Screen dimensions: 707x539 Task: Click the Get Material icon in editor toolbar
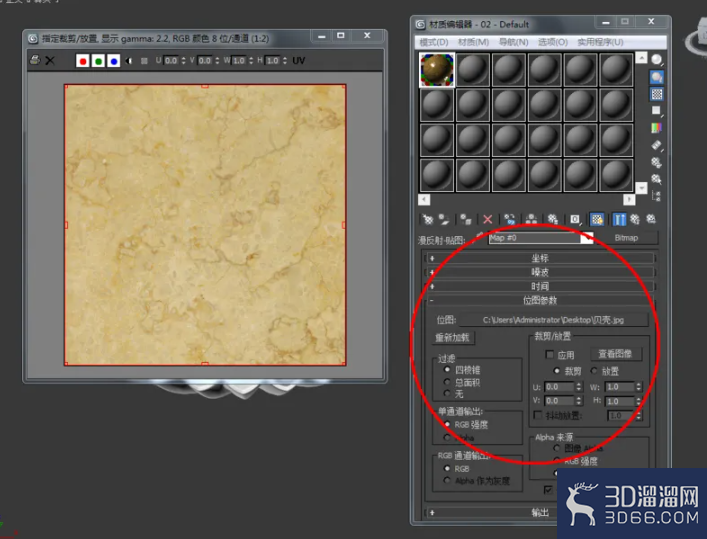coord(427,220)
